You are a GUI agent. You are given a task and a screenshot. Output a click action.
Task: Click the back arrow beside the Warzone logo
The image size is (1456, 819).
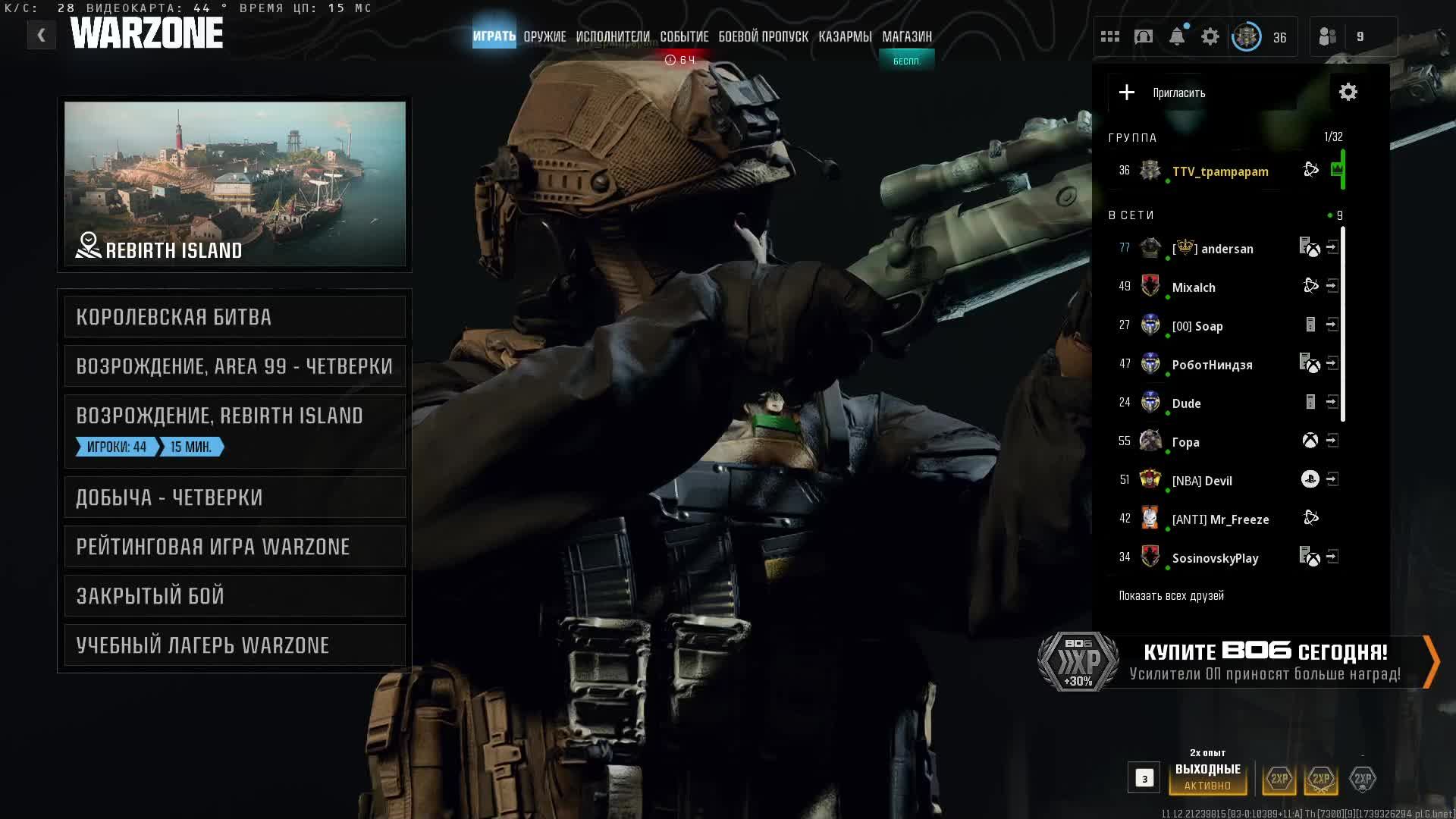tap(42, 35)
